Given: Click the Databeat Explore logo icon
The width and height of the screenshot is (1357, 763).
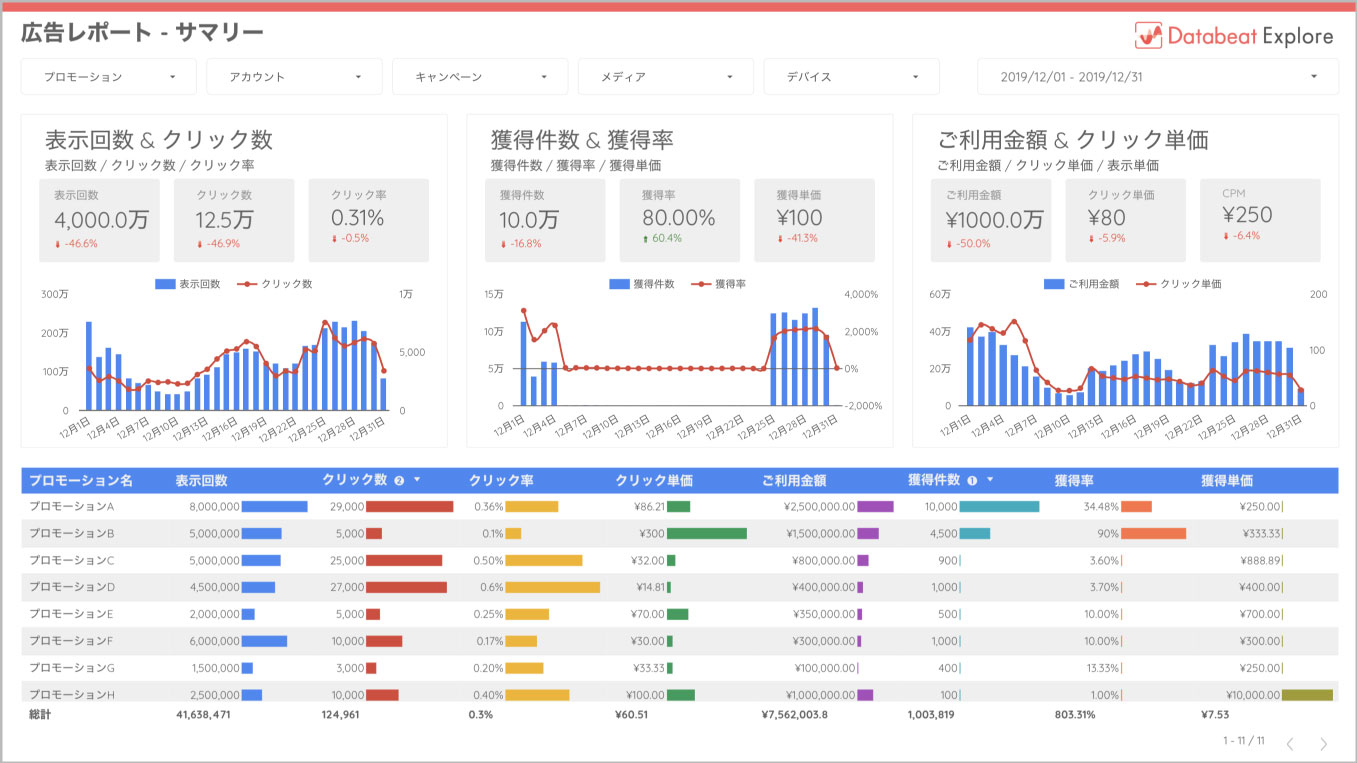Looking at the screenshot, I should tap(1148, 35).
